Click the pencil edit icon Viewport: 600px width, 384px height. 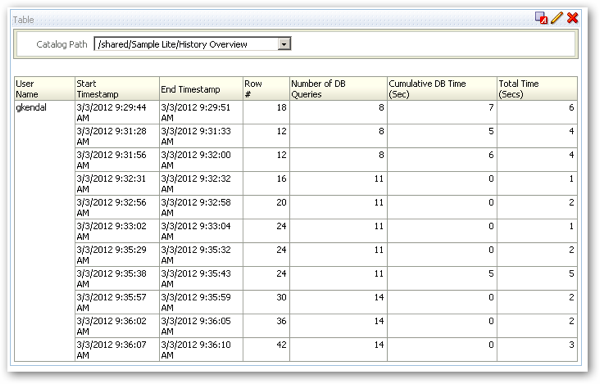click(x=557, y=18)
